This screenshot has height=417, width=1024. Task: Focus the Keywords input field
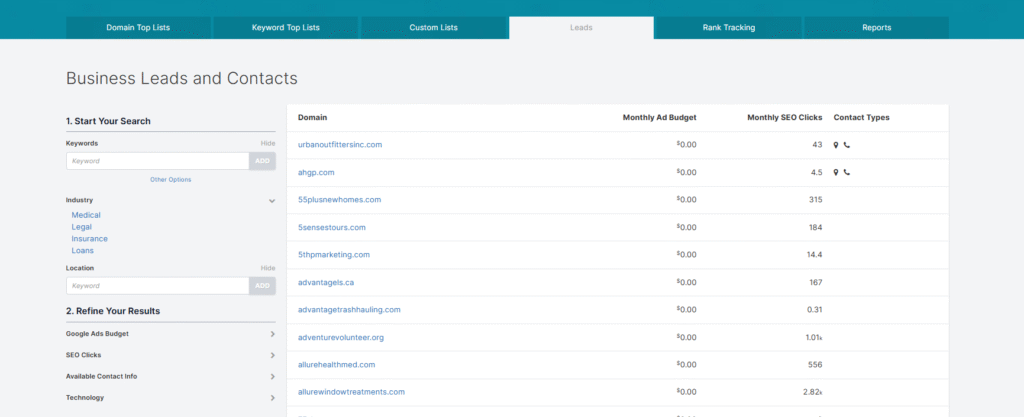pyautogui.click(x=157, y=161)
